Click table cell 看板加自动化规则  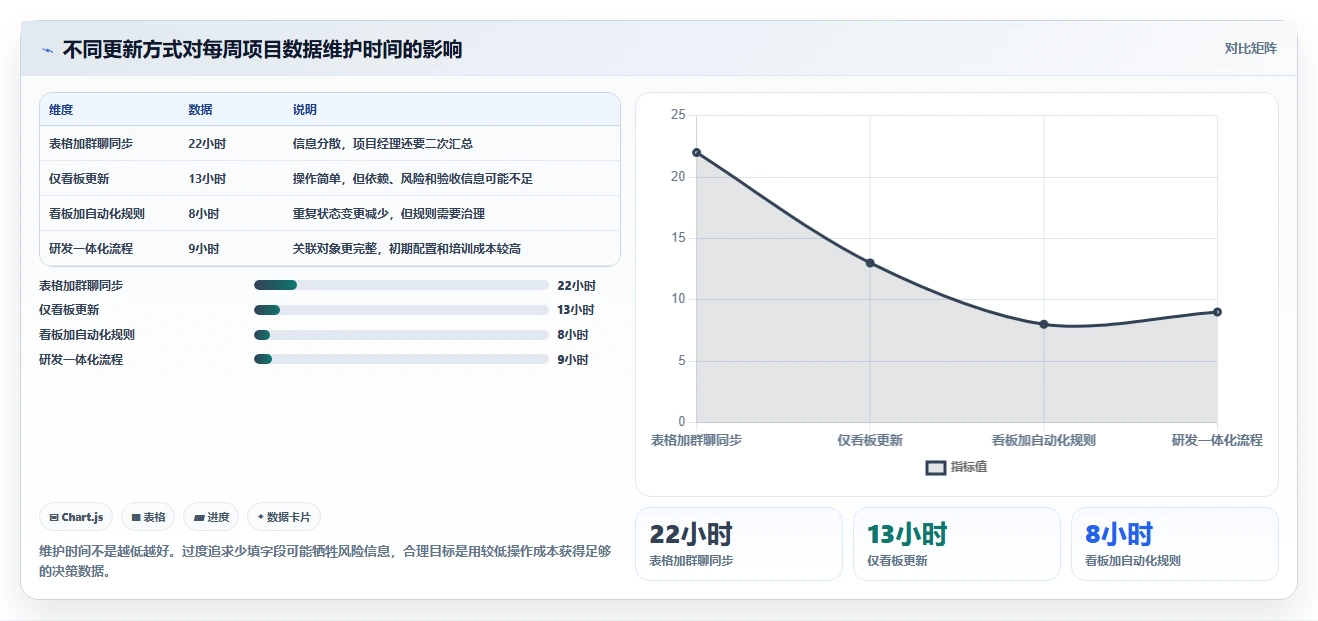(97, 214)
